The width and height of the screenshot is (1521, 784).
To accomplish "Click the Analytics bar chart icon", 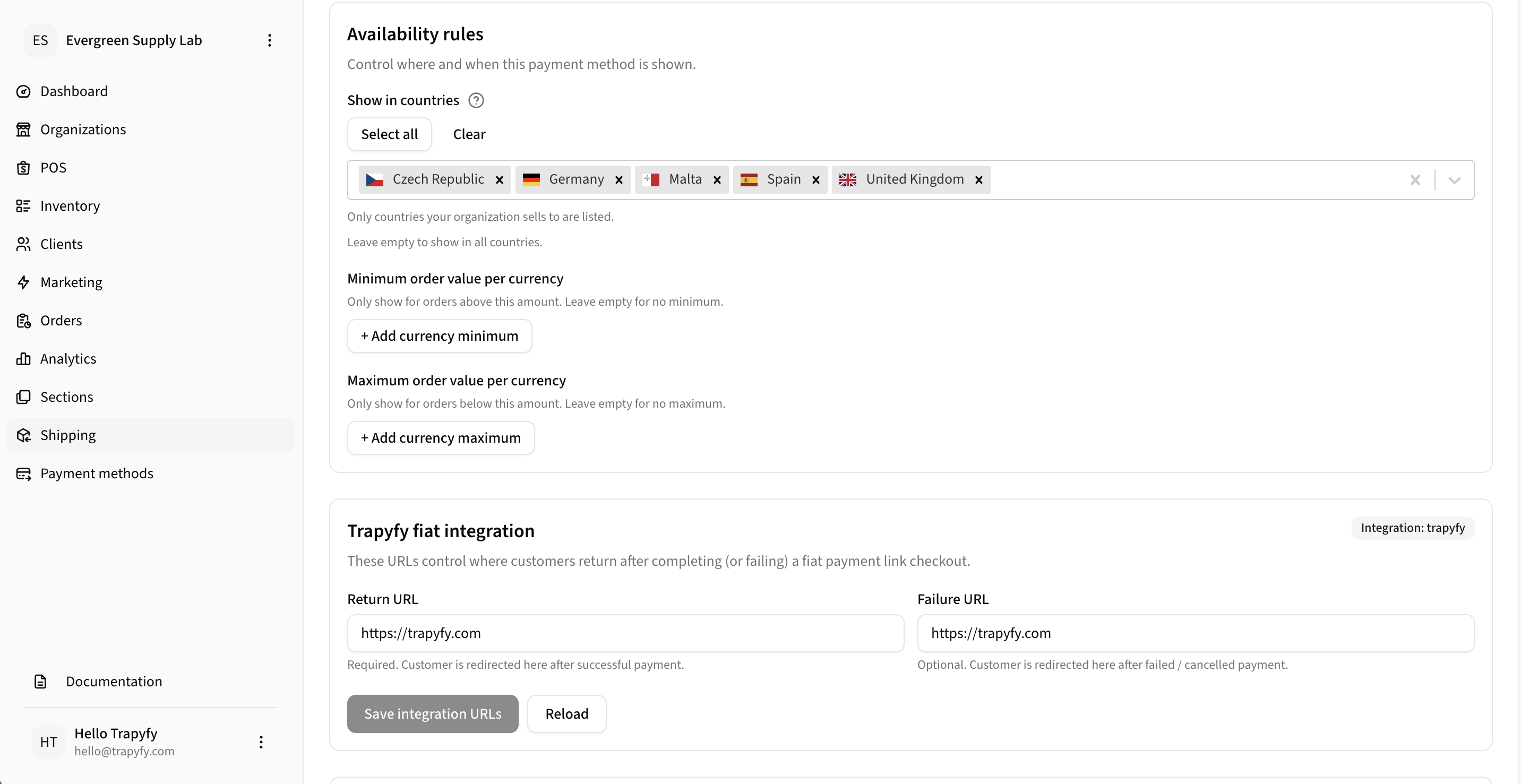I will pos(23,358).
